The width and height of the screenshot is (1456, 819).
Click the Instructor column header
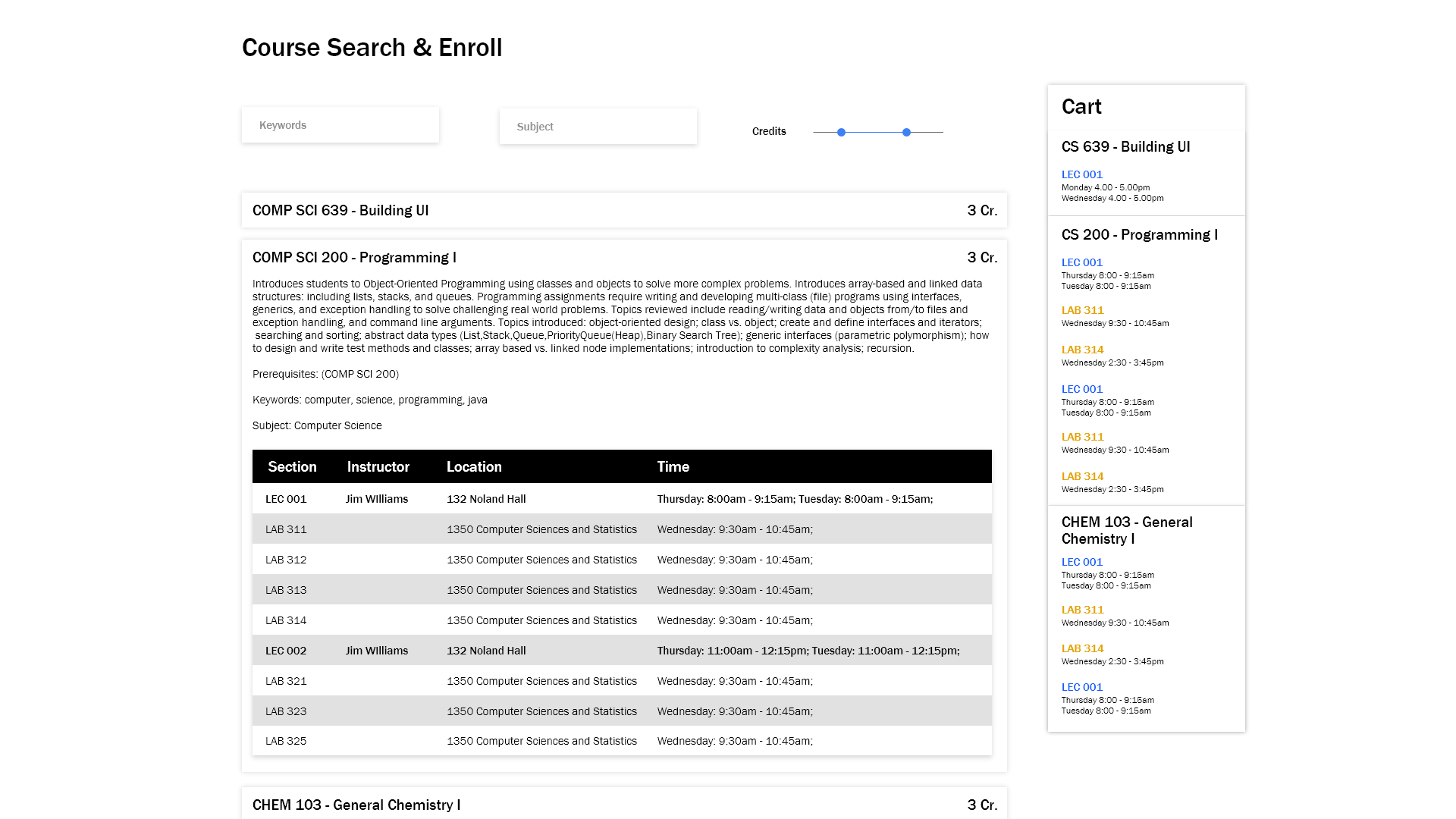(x=378, y=466)
